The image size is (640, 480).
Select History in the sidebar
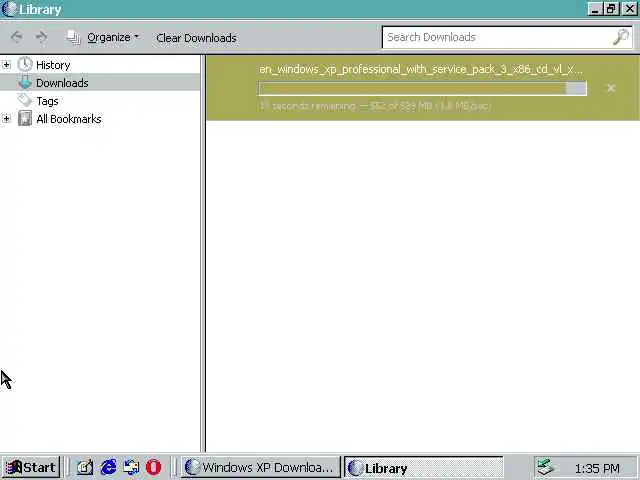tap(53, 65)
